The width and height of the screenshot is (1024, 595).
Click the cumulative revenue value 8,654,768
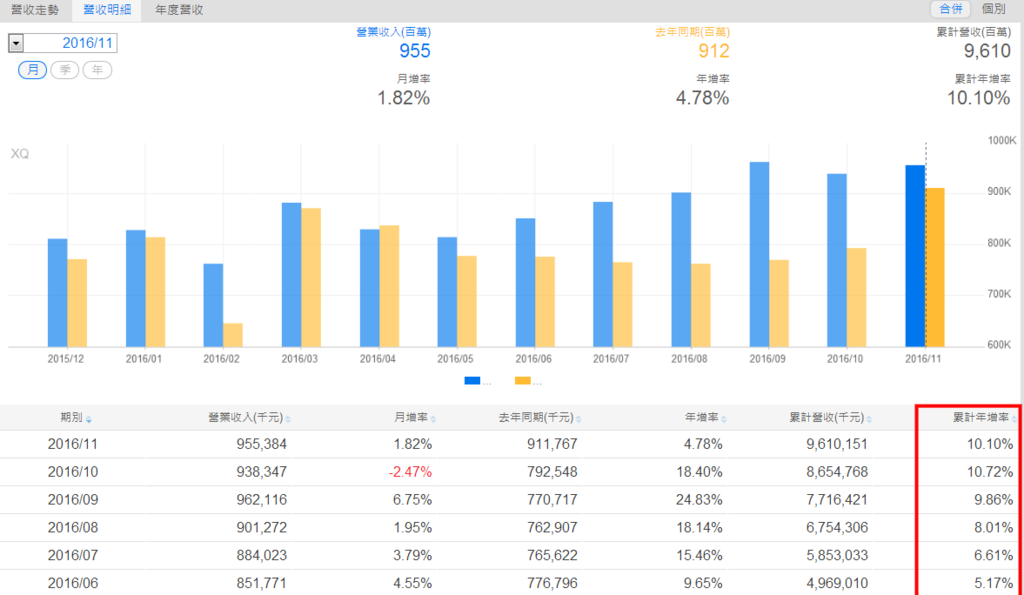coord(837,472)
